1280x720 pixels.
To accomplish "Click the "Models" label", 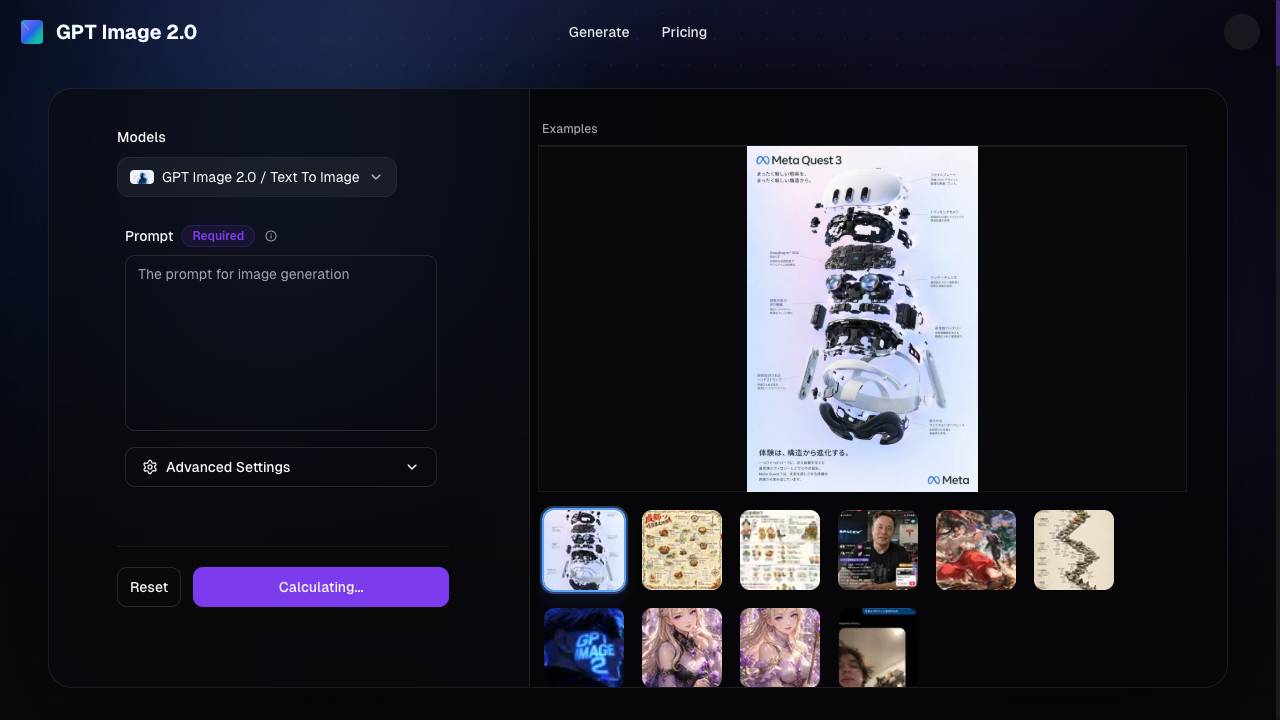I will [141, 137].
